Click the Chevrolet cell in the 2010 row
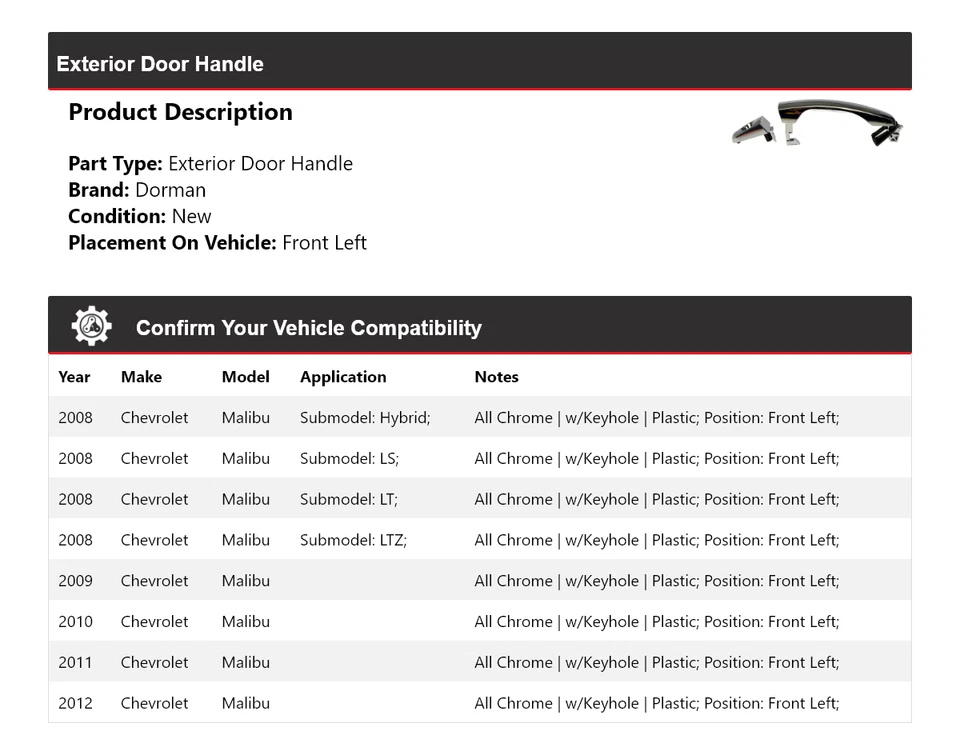 pyautogui.click(x=154, y=622)
